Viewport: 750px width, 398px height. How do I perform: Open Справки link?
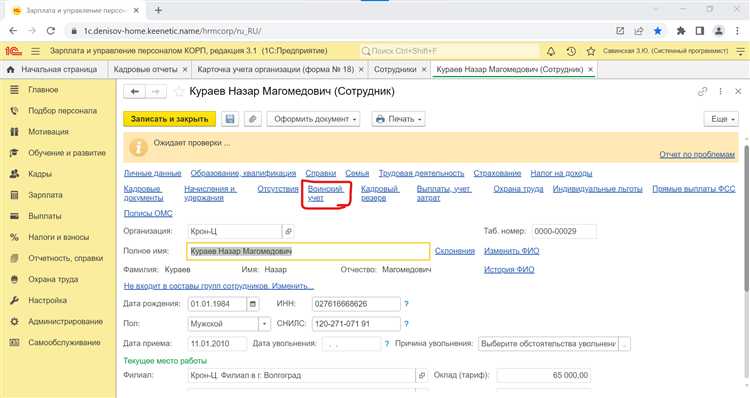(320, 173)
